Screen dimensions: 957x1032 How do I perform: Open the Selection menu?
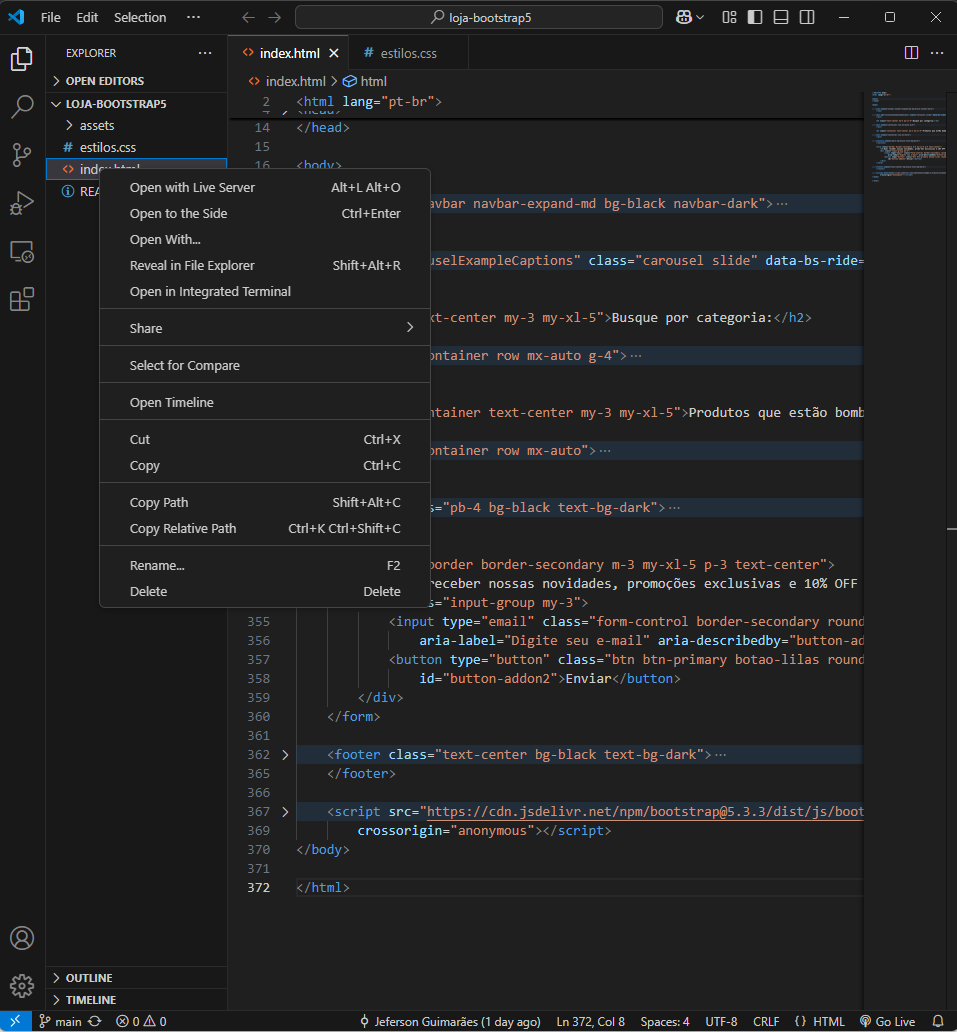tap(140, 18)
